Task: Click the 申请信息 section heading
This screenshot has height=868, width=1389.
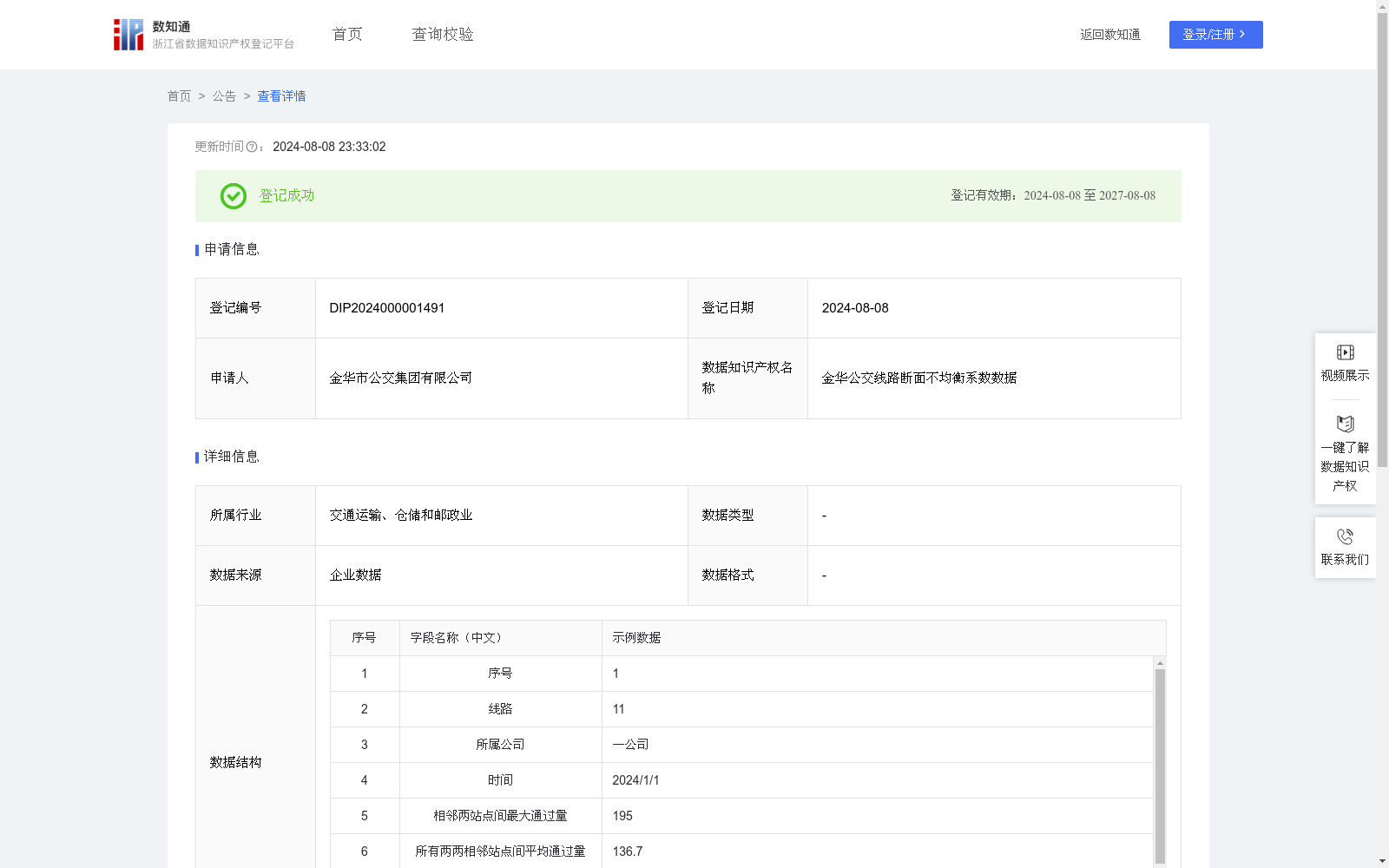Action: [232, 250]
